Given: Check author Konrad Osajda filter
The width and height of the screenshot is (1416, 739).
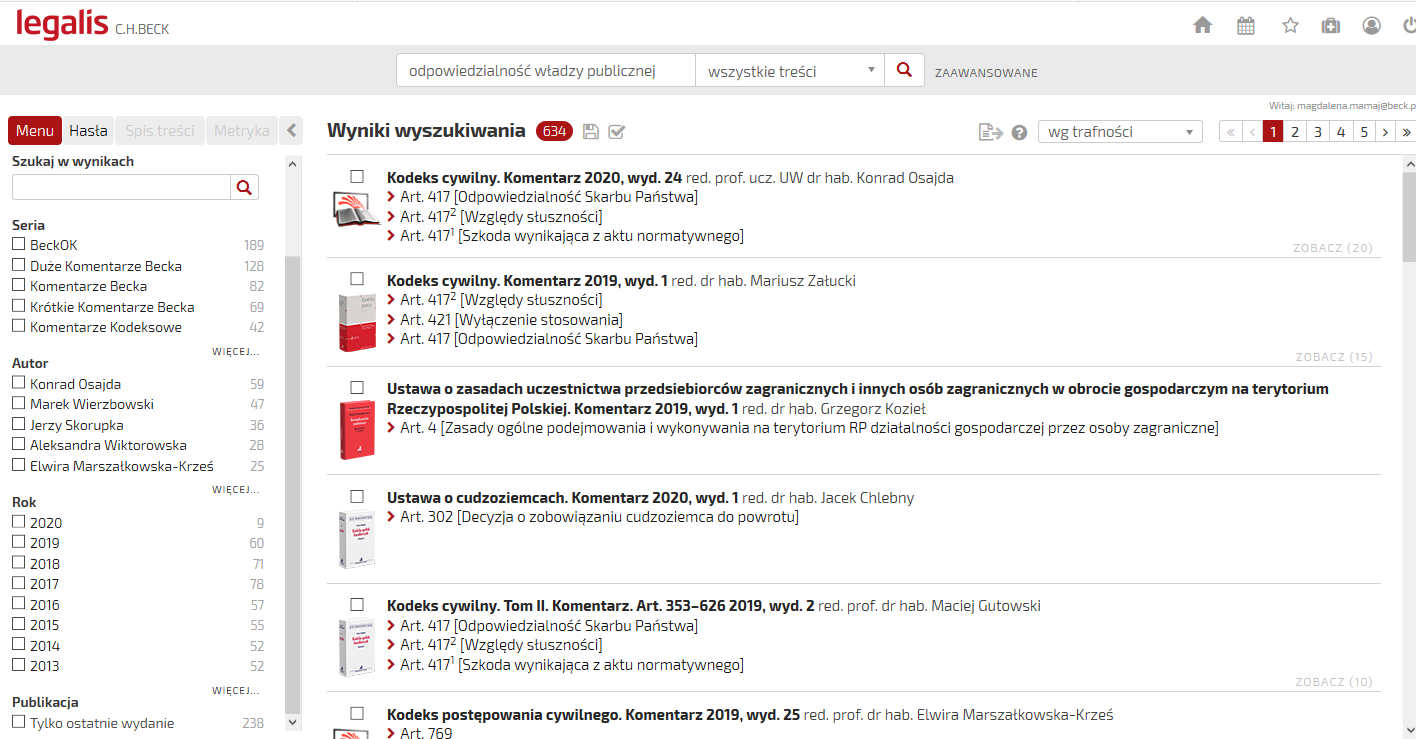Looking at the screenshot, I should coord(18,383).
